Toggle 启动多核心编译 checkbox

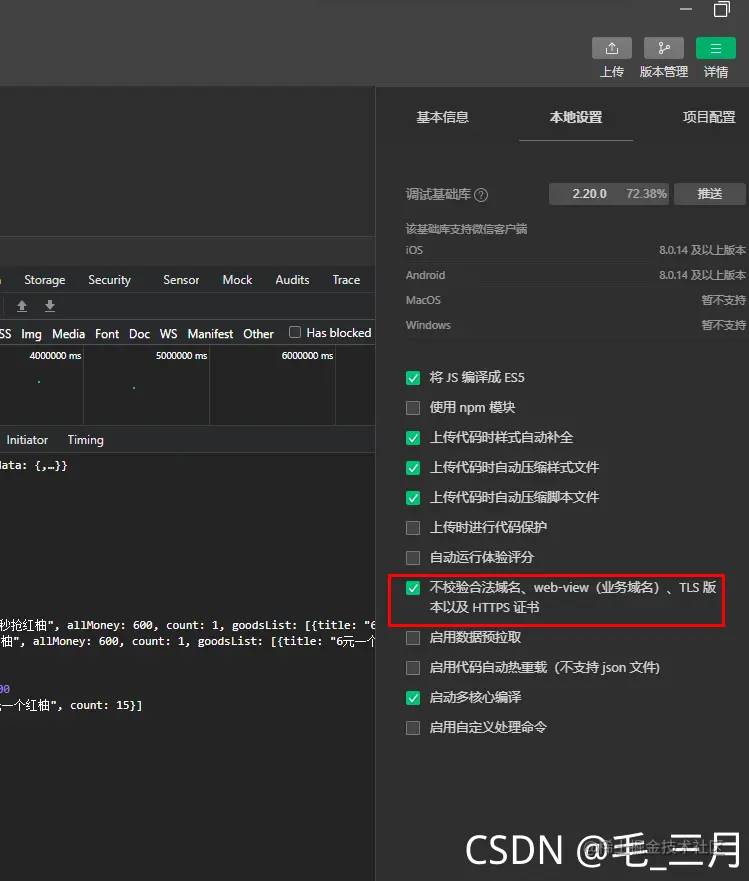point(413,698)
